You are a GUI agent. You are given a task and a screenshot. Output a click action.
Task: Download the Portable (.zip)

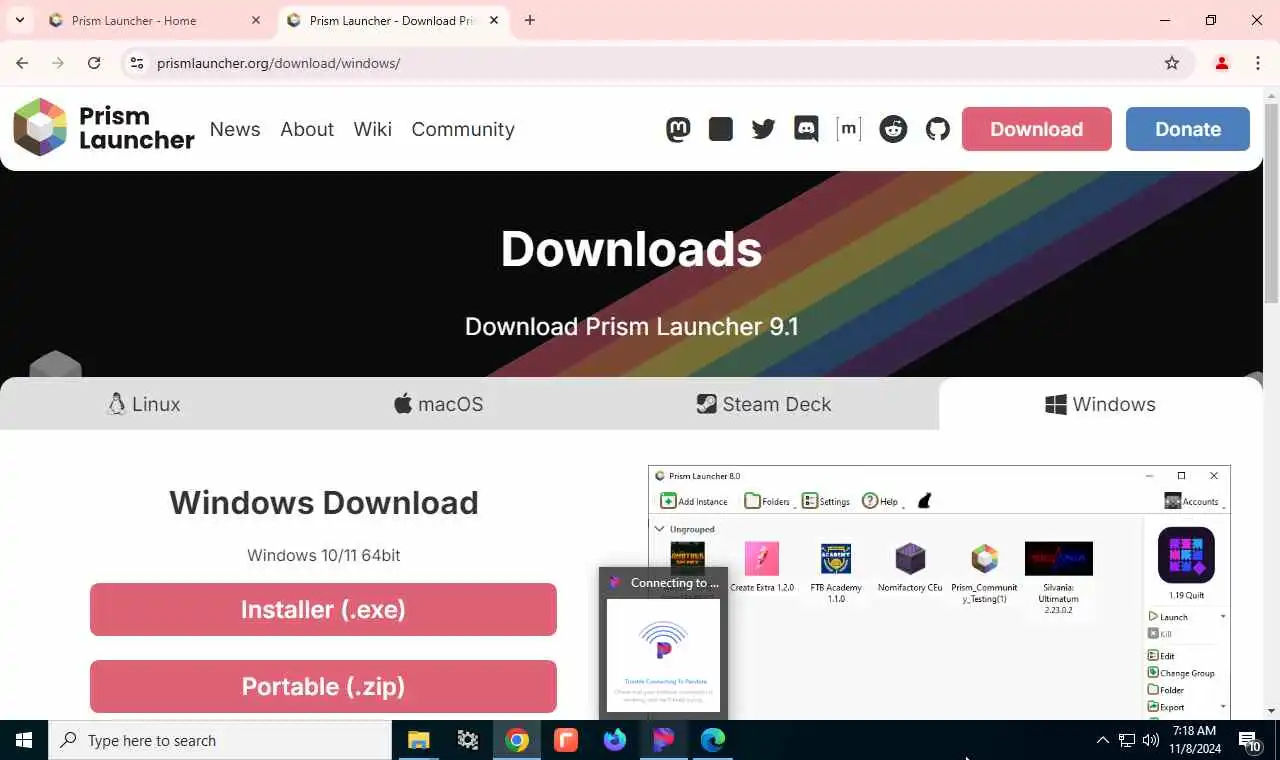[323, 686]
